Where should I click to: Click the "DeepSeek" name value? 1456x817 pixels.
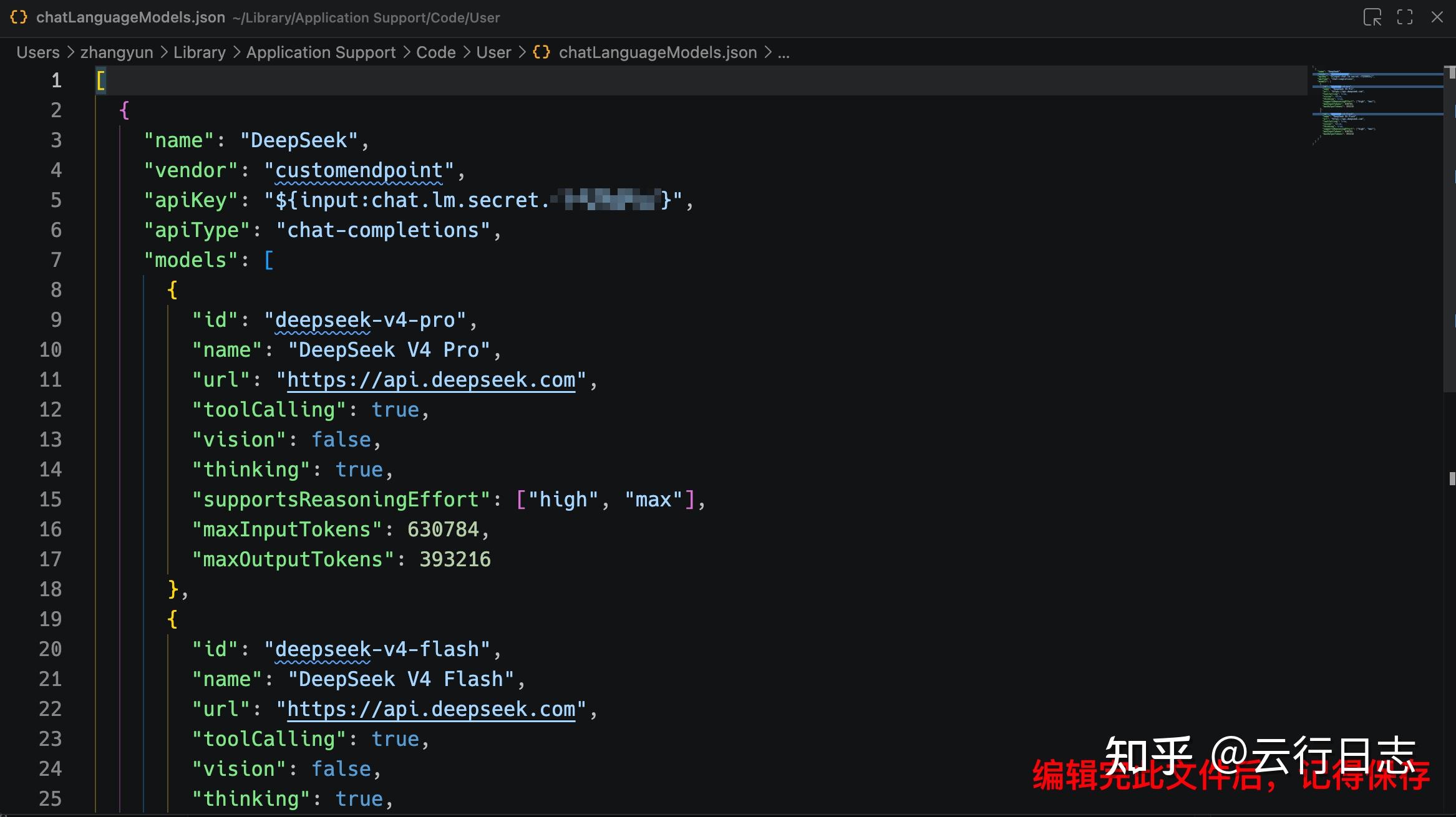(299, 140)
